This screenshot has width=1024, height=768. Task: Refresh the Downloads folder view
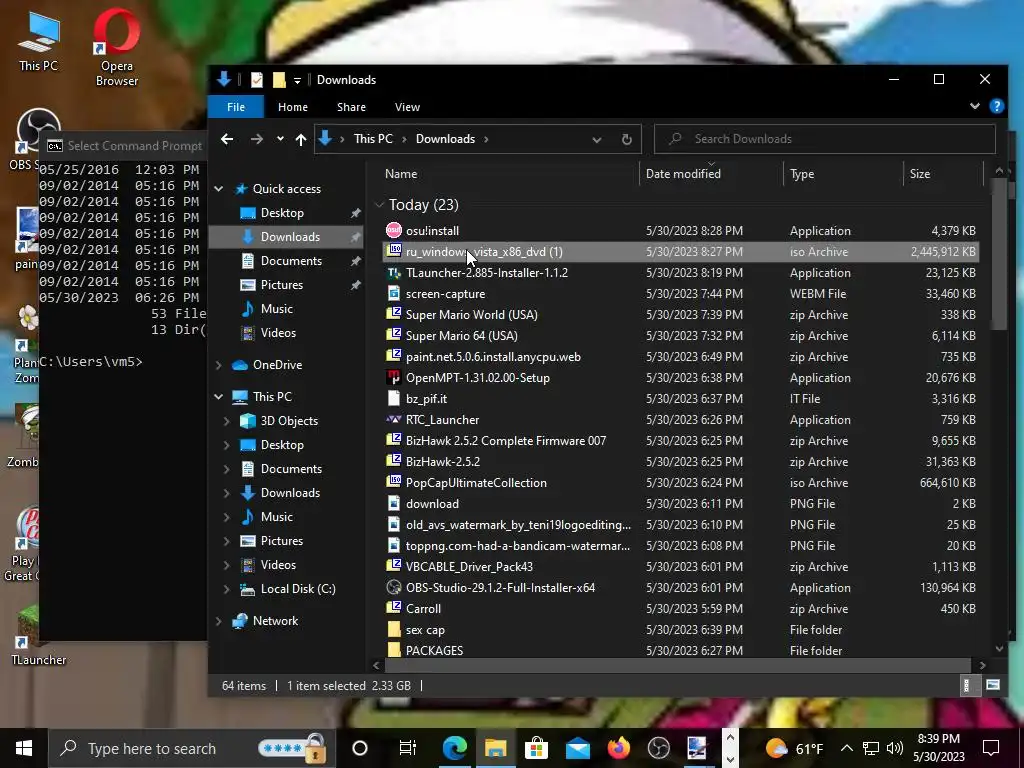click(x=626, y=139)
